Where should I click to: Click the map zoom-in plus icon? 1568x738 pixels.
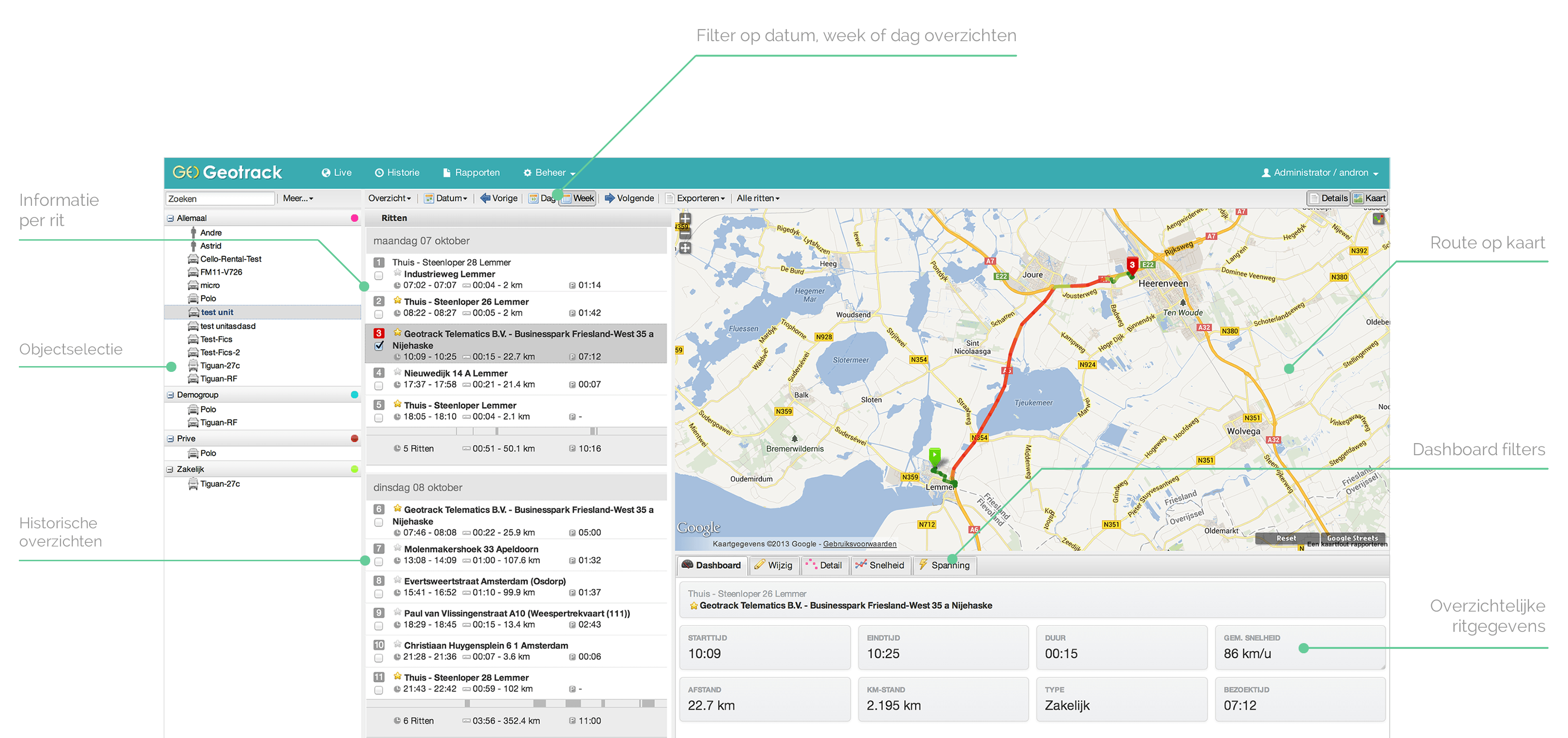tap(685, 219)
